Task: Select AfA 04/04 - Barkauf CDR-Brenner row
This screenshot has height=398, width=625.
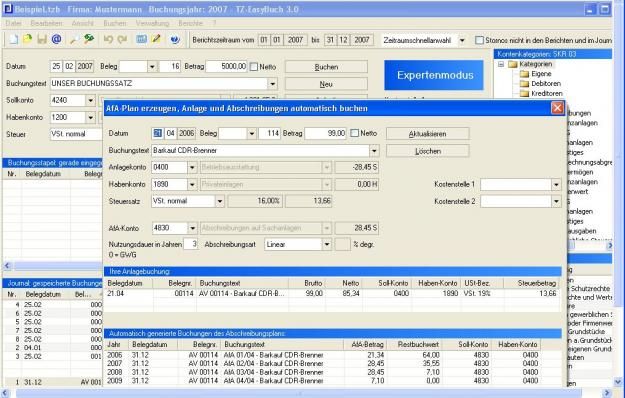Action: tap(323, 380)
